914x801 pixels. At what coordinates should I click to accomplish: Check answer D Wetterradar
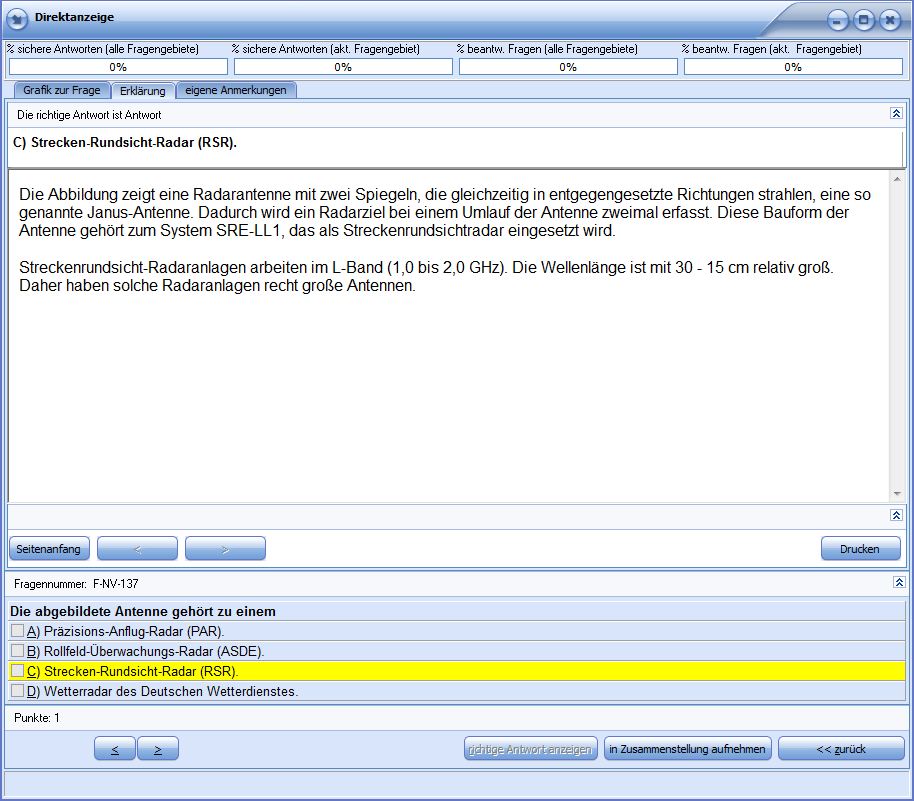click(x=17, y=691)
